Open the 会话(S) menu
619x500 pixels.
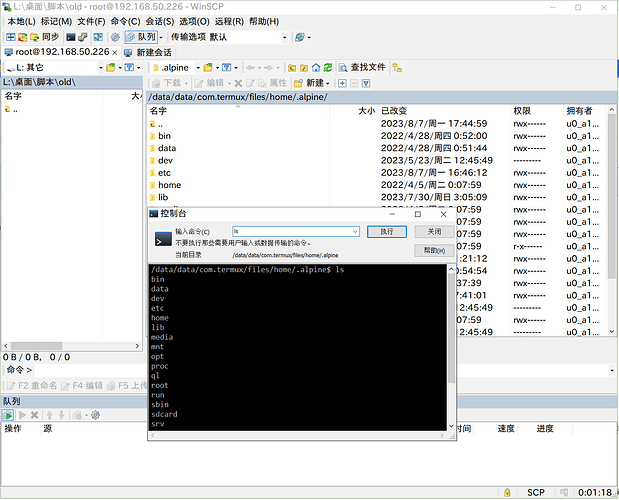[x=159, y=21]
